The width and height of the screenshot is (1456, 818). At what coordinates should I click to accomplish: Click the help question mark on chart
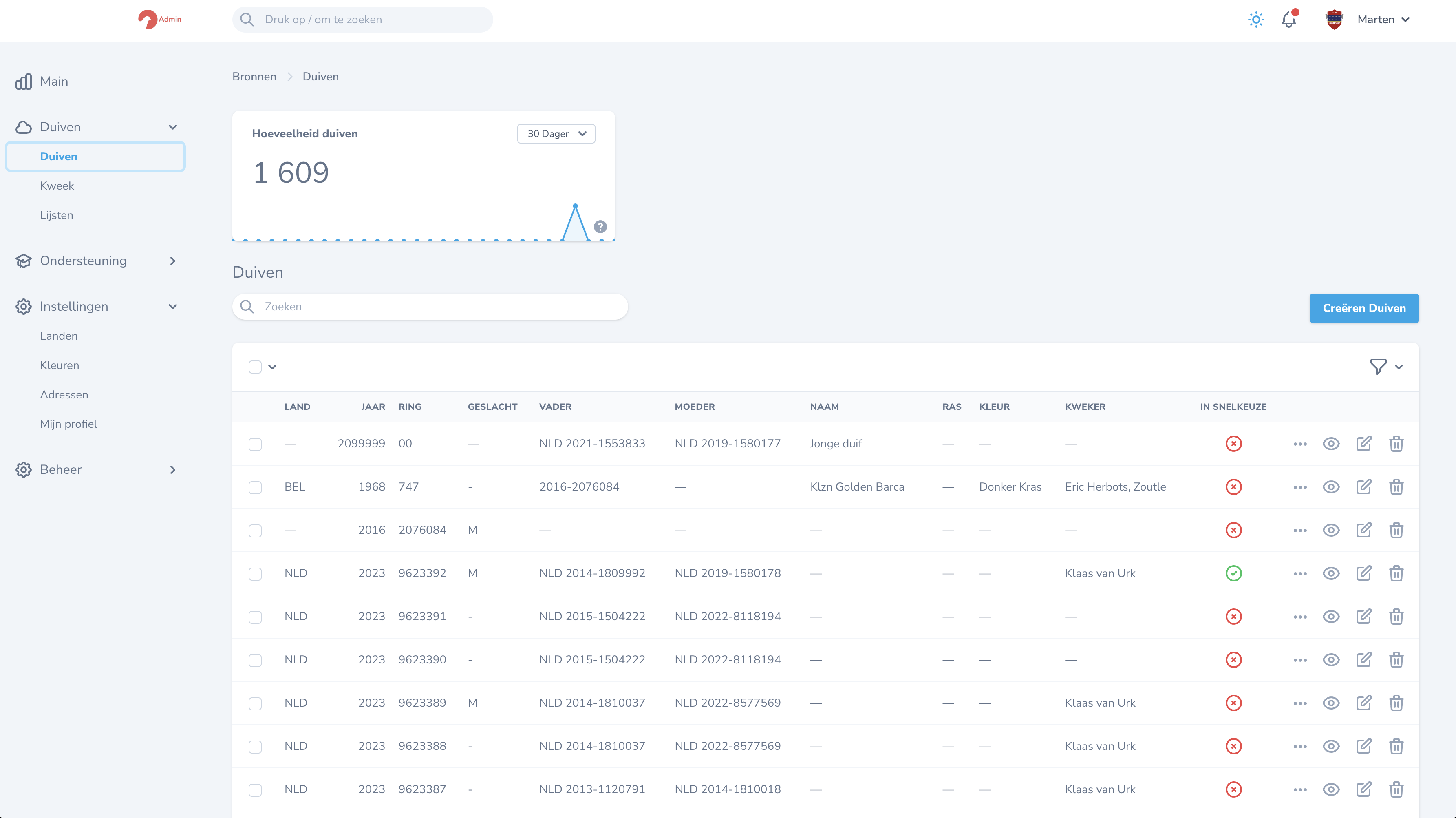pos(600,227)
